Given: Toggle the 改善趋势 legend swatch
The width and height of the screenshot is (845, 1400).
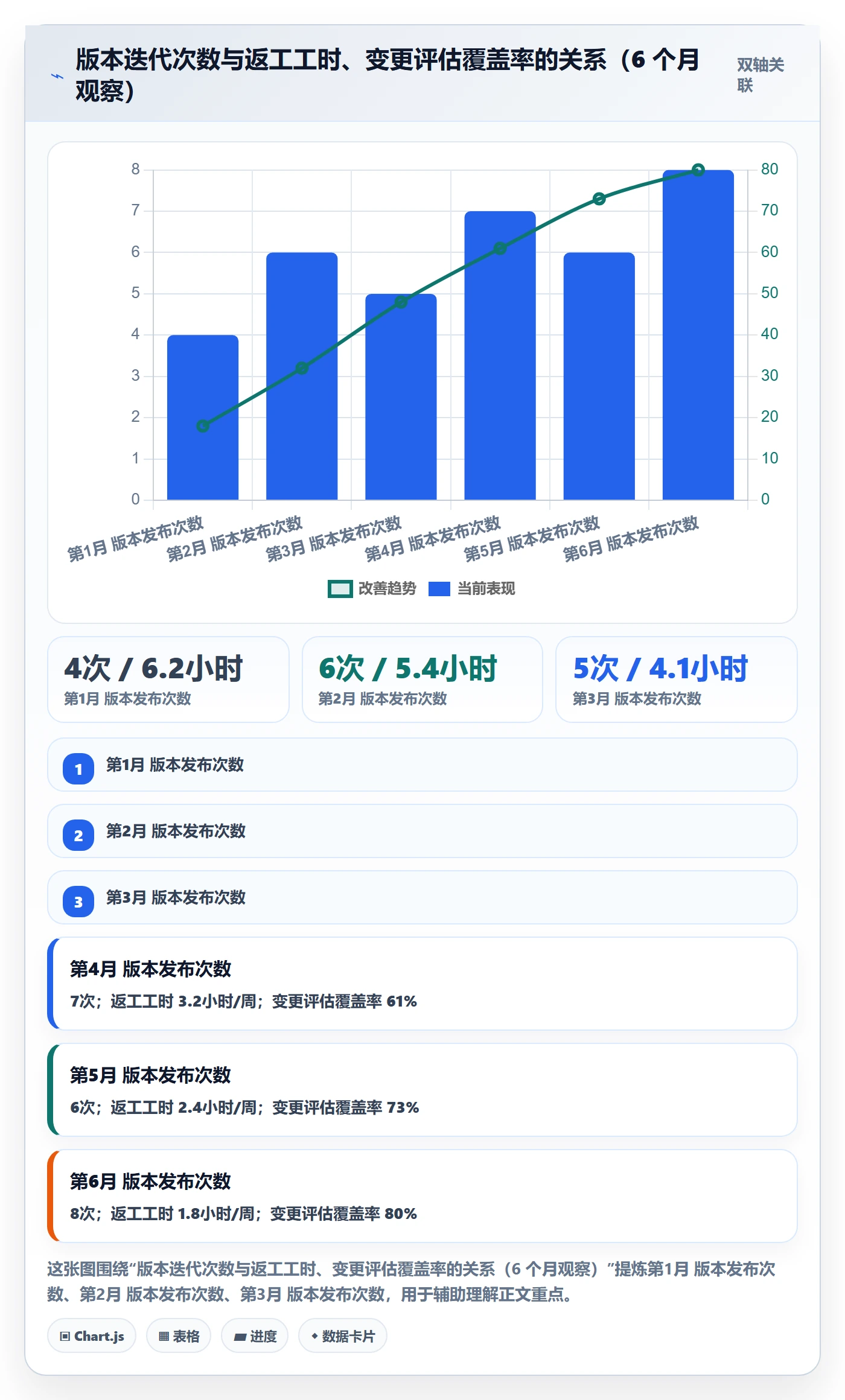Looking at the screenshot, I should 340,589.
